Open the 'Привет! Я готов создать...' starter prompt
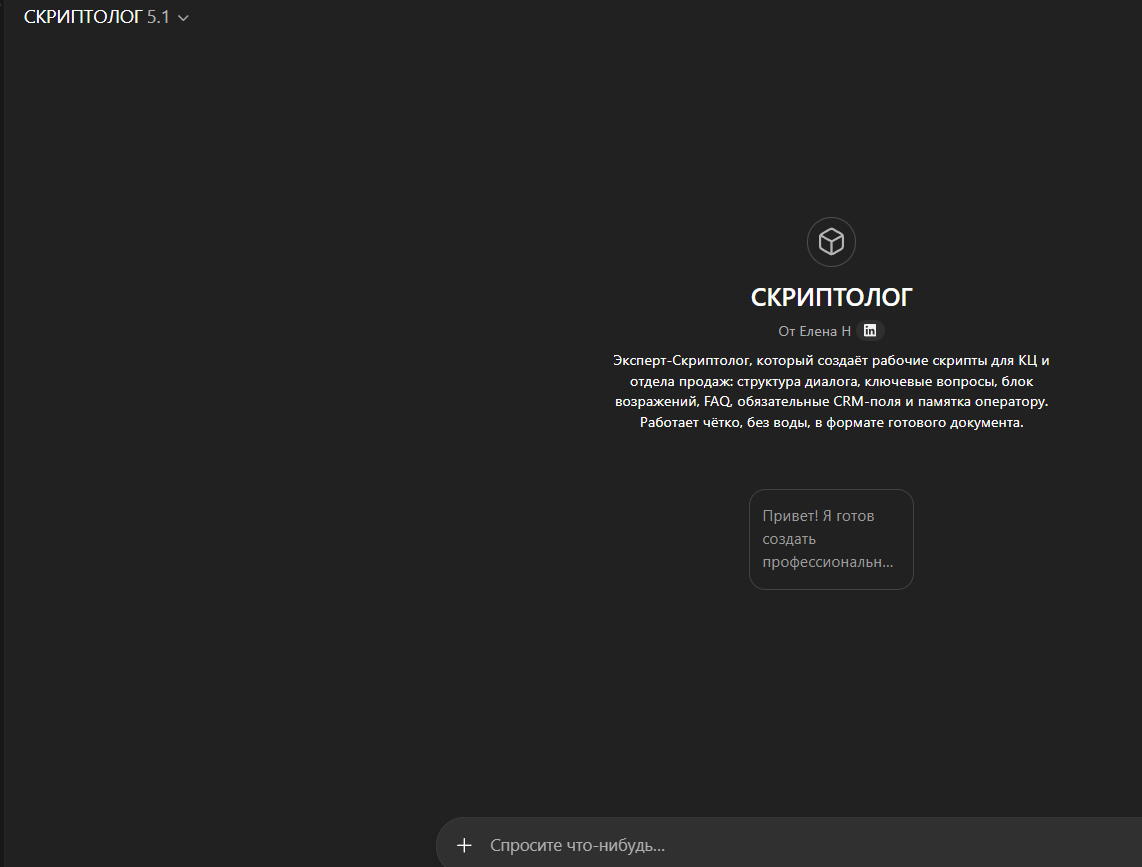Image resolution: width=1142 pixels, height=867 pixels. [830, 539]
